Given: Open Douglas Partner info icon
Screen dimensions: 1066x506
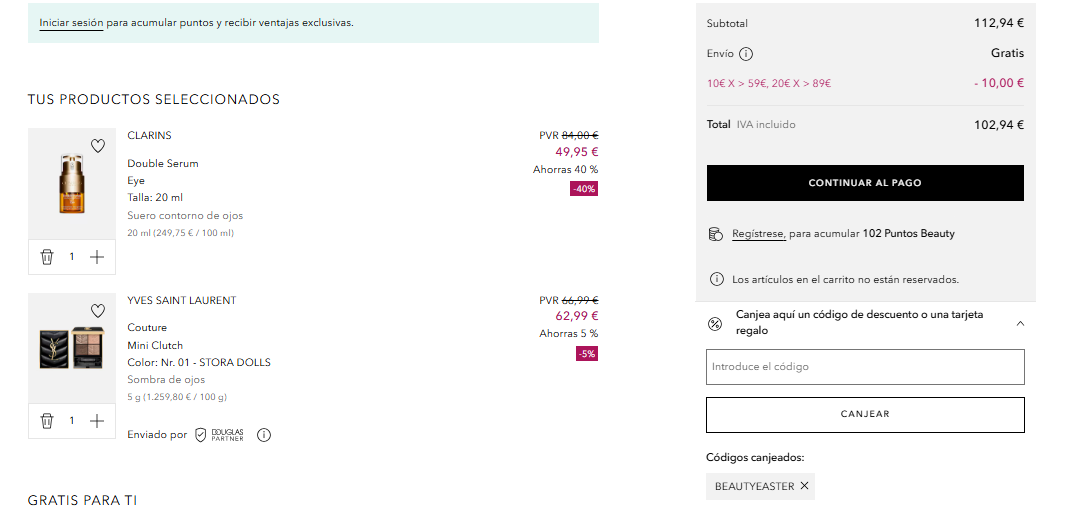Looking at the screenshot, I should [x=264, y=435].
